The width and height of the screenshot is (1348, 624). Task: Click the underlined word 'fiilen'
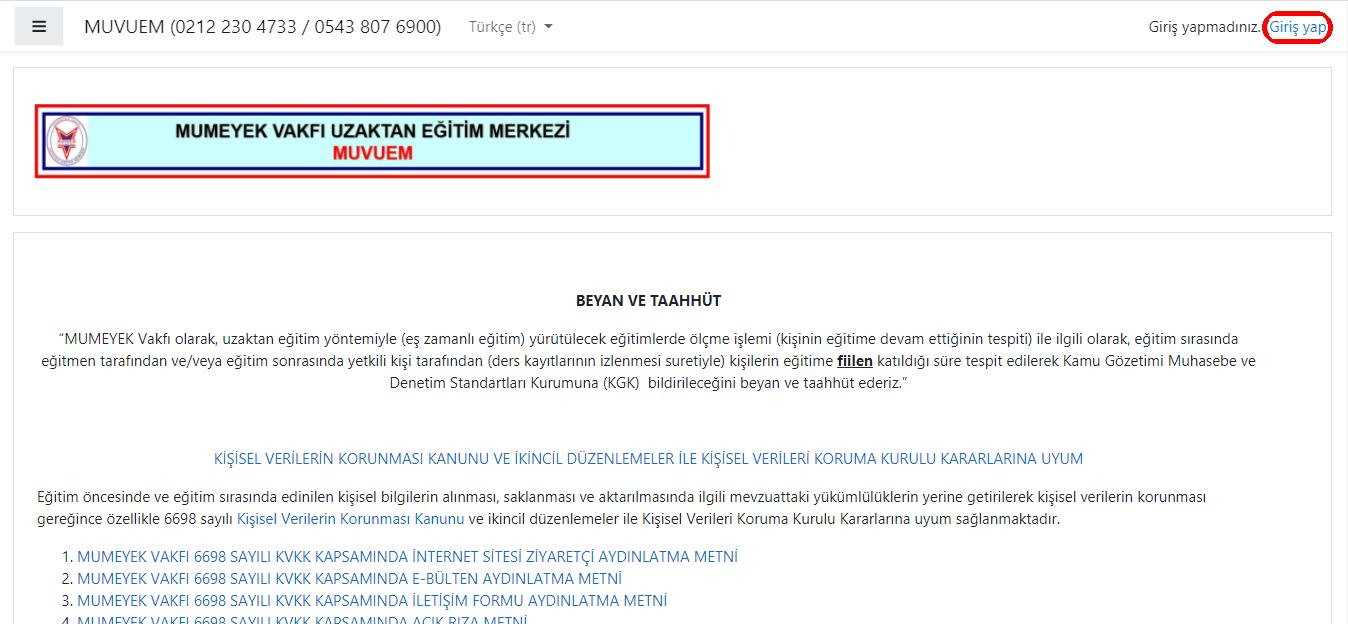(x=855, y=361)
